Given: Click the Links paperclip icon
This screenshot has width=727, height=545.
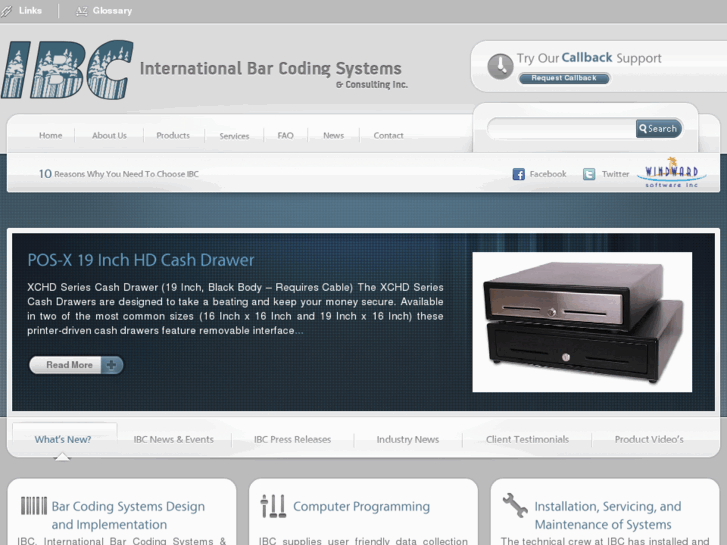Looking at the screenshot, I should (x=6, y=11).
